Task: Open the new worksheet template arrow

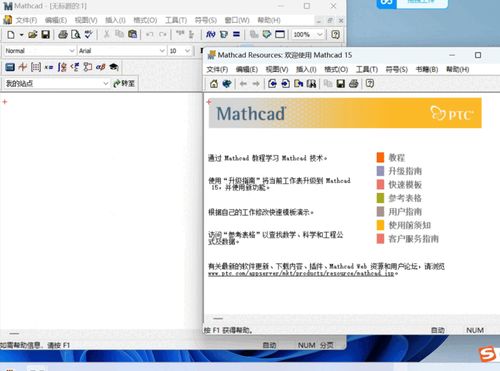Action: point(21,34)
